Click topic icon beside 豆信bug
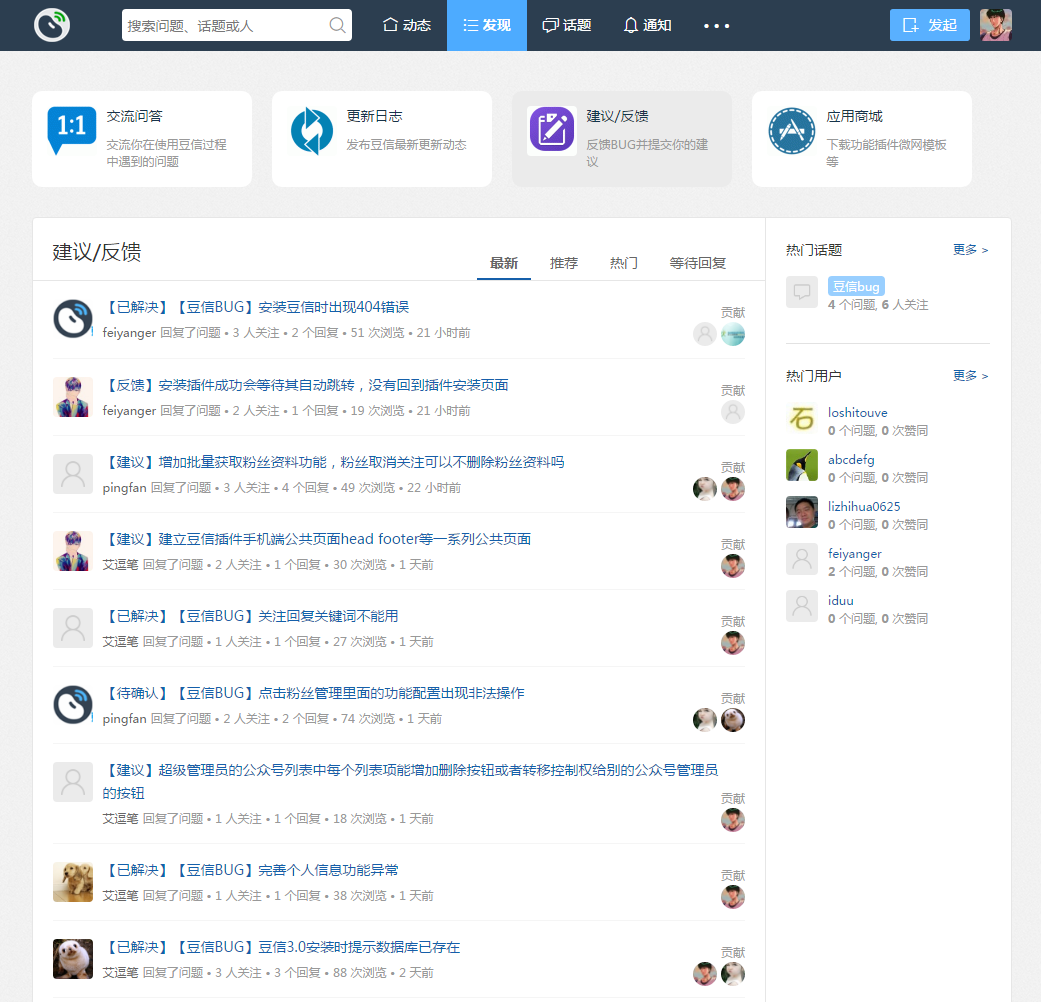This screenshot has width=1041, height=1002. (802, 292)
